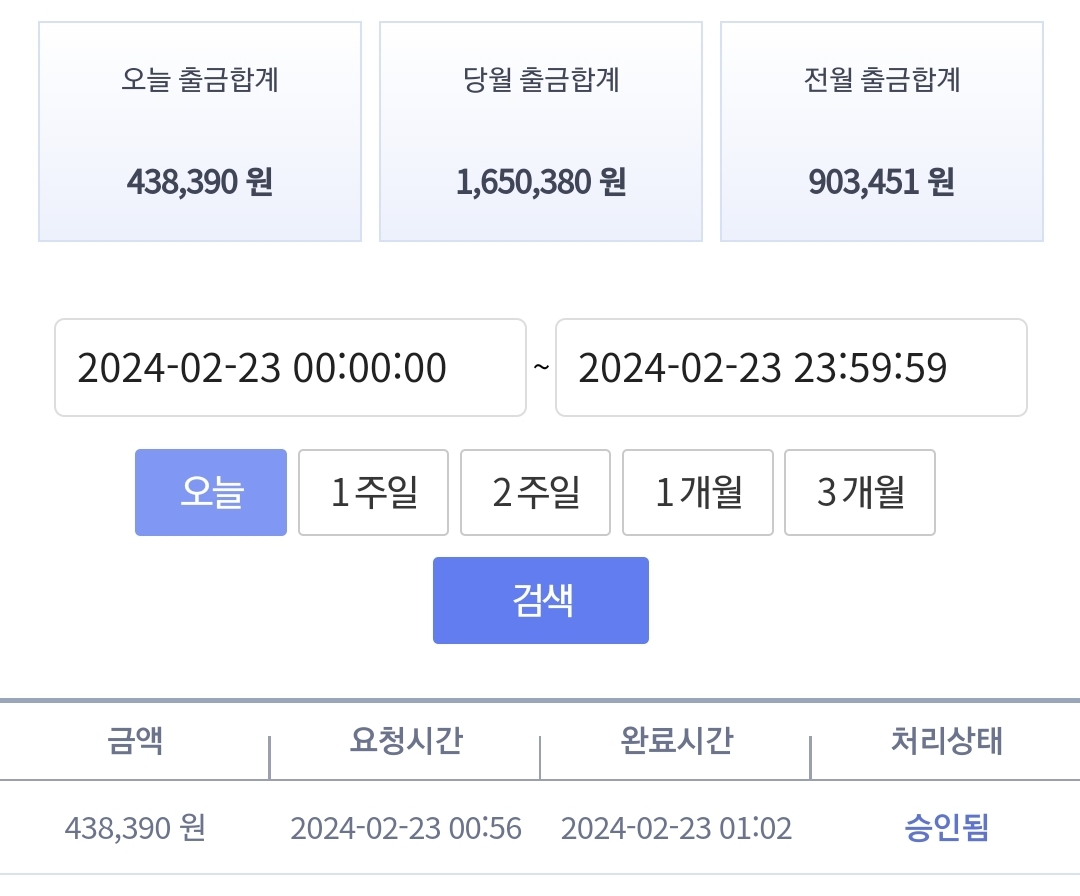Viewport: 1080px width, 896px height.
Task: Click the 당월 출금합계 summary card
Action: (541, 132)
